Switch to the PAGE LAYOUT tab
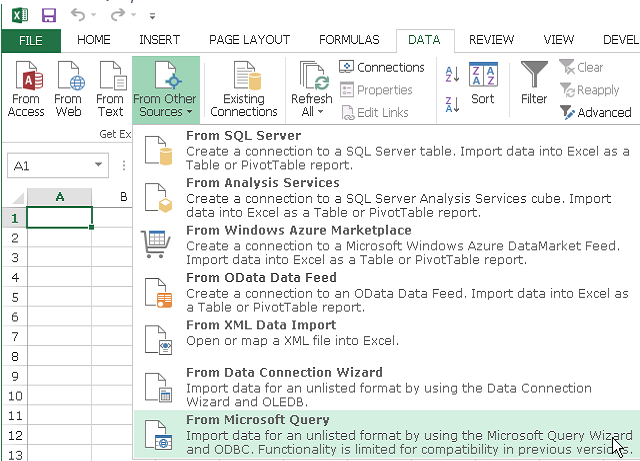 [x=249, y=40]
